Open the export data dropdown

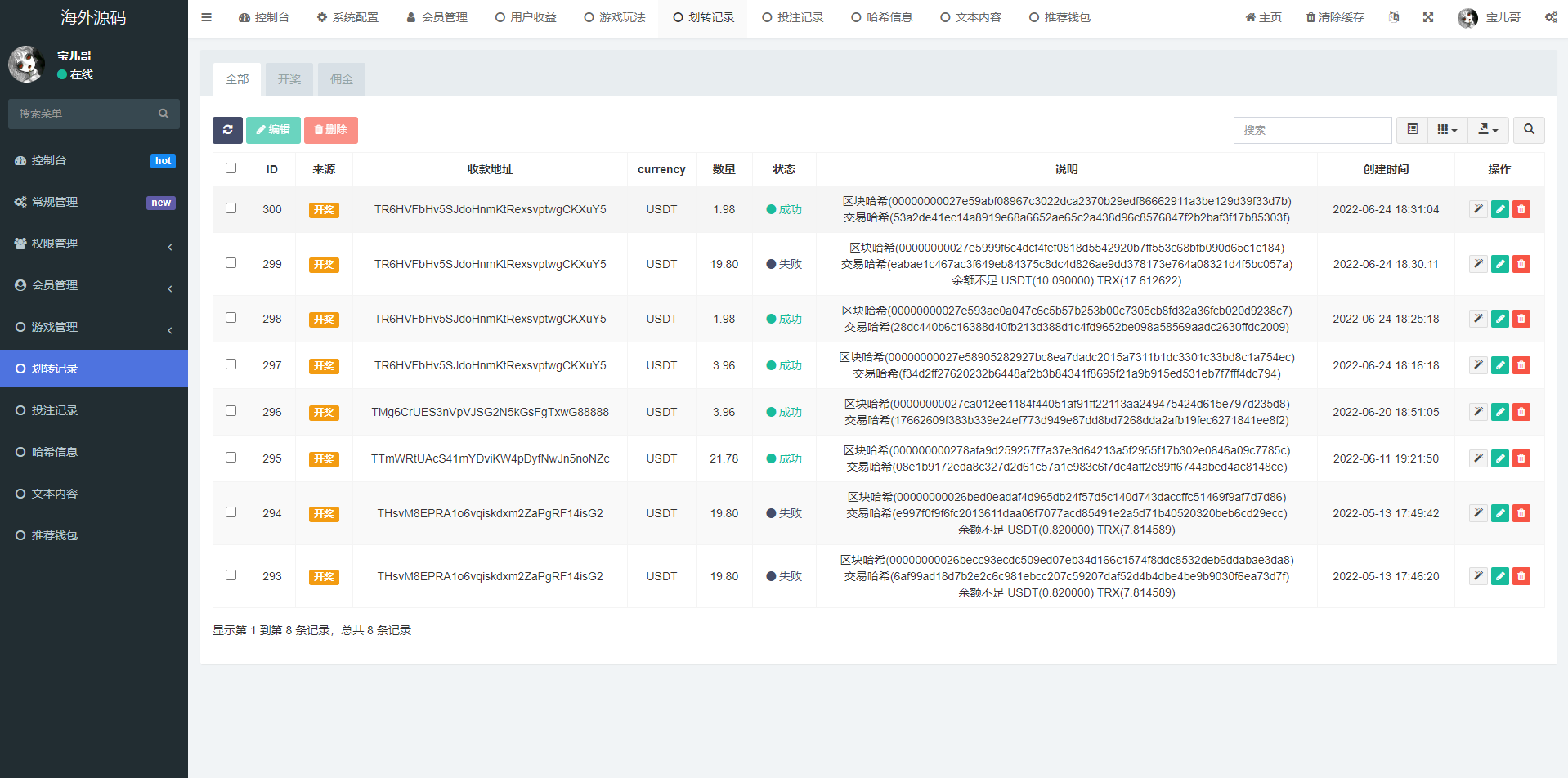point(1488,130)
